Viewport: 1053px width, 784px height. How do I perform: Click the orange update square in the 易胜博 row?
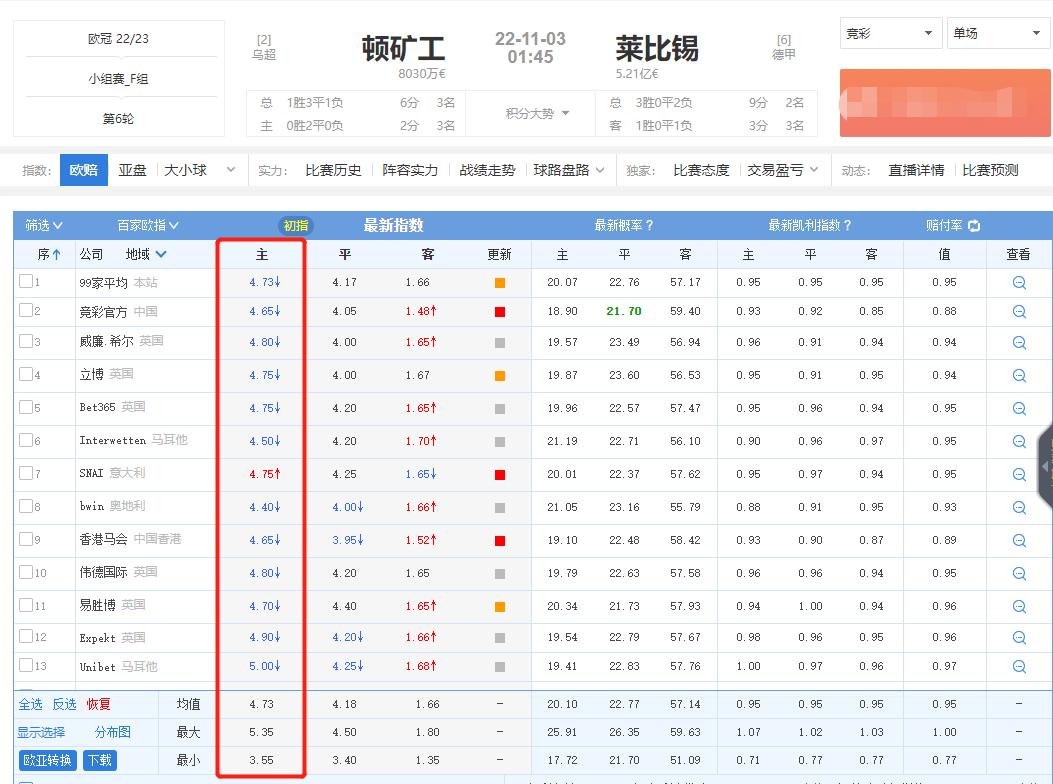coord(501,605)
